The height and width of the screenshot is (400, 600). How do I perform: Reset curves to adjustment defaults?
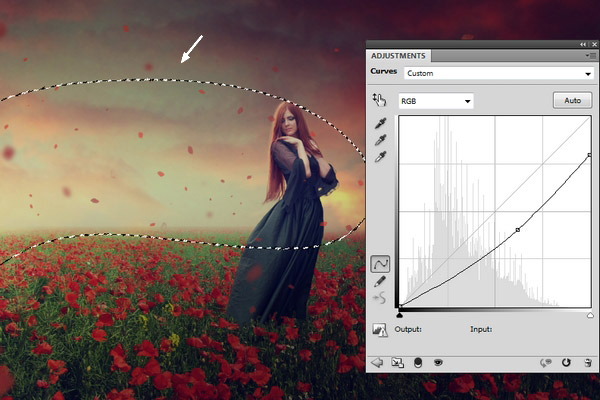click(x=567, y=363)
